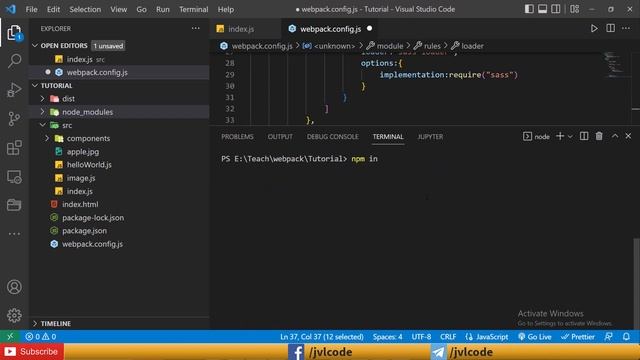The height and width of the screenshot is (360, 640).
Task: Open Explorer views and more actions
Action: point(196,28)
